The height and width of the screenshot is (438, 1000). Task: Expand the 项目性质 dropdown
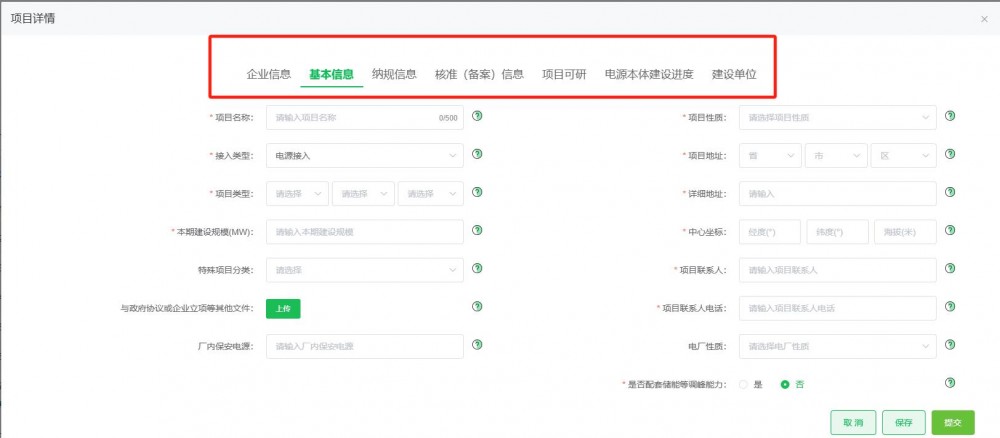point(837,118)
